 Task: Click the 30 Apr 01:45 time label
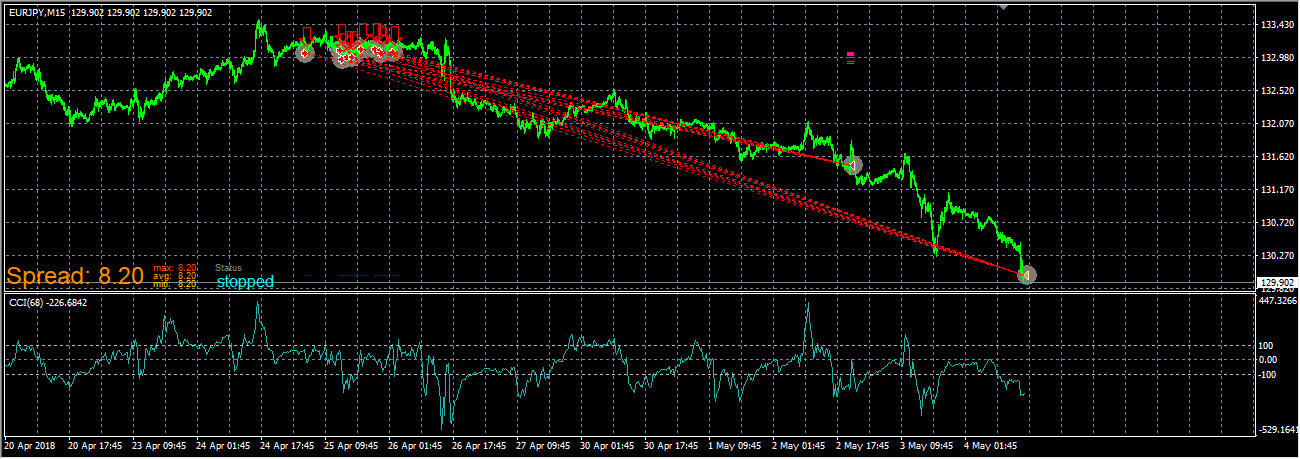[608, 445]
